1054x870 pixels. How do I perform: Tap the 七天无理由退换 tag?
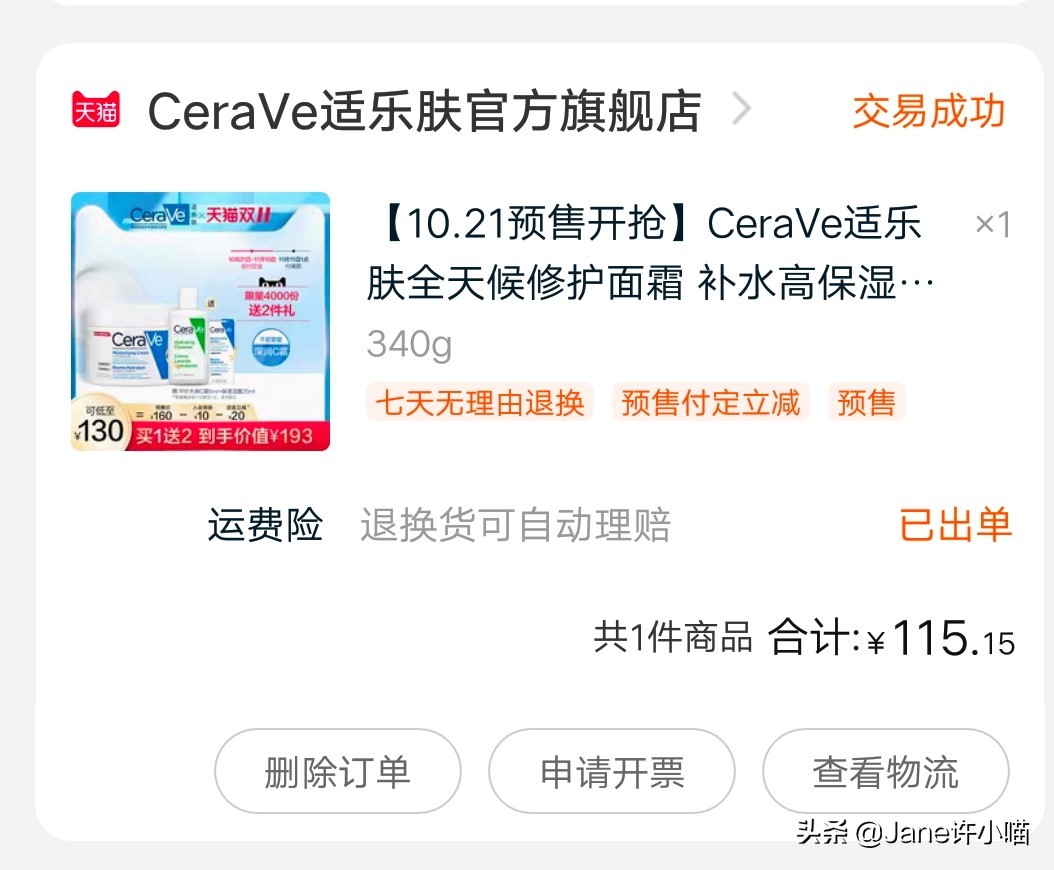coord(479,403)
